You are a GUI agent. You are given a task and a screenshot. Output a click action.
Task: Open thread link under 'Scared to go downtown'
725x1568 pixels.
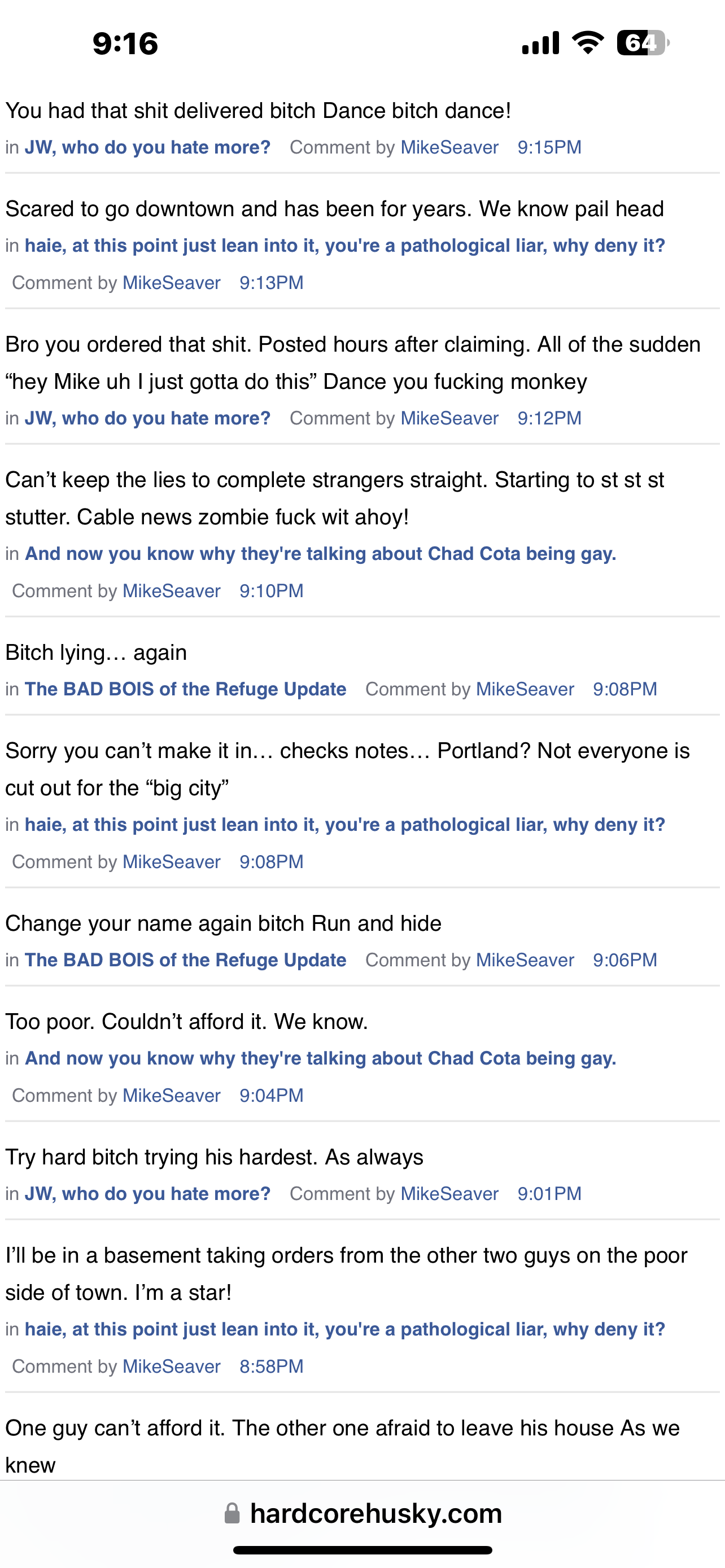[344, 246]
